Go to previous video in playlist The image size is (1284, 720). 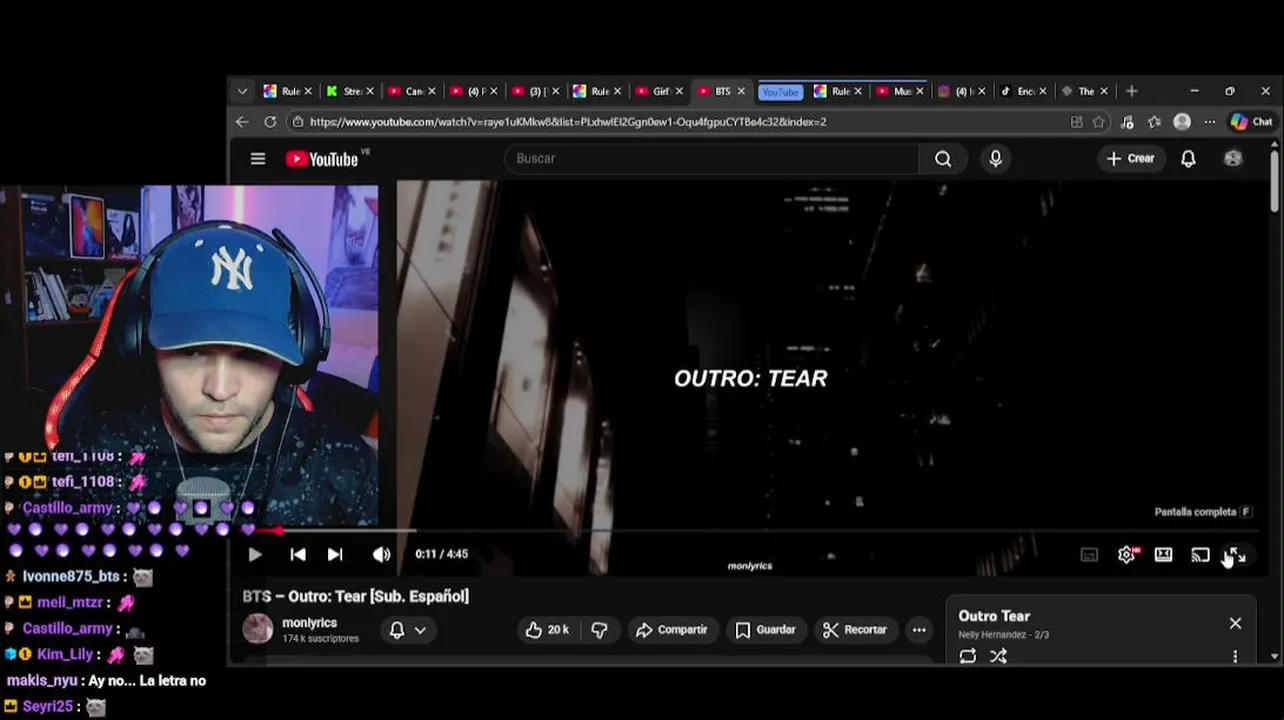coord(298,554)
